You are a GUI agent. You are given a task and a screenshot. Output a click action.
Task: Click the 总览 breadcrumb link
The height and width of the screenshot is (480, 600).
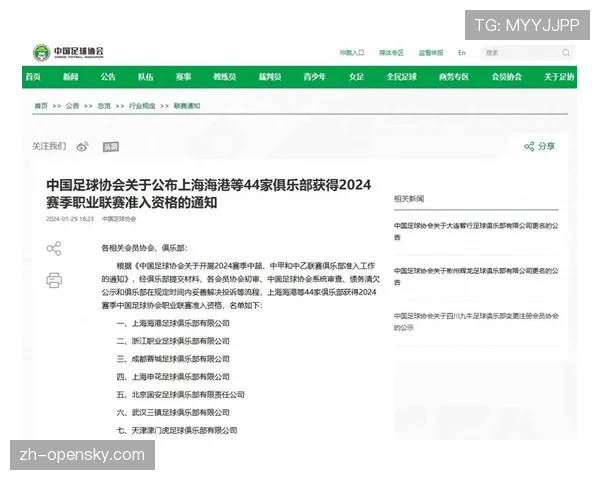(x=104, y=106)
